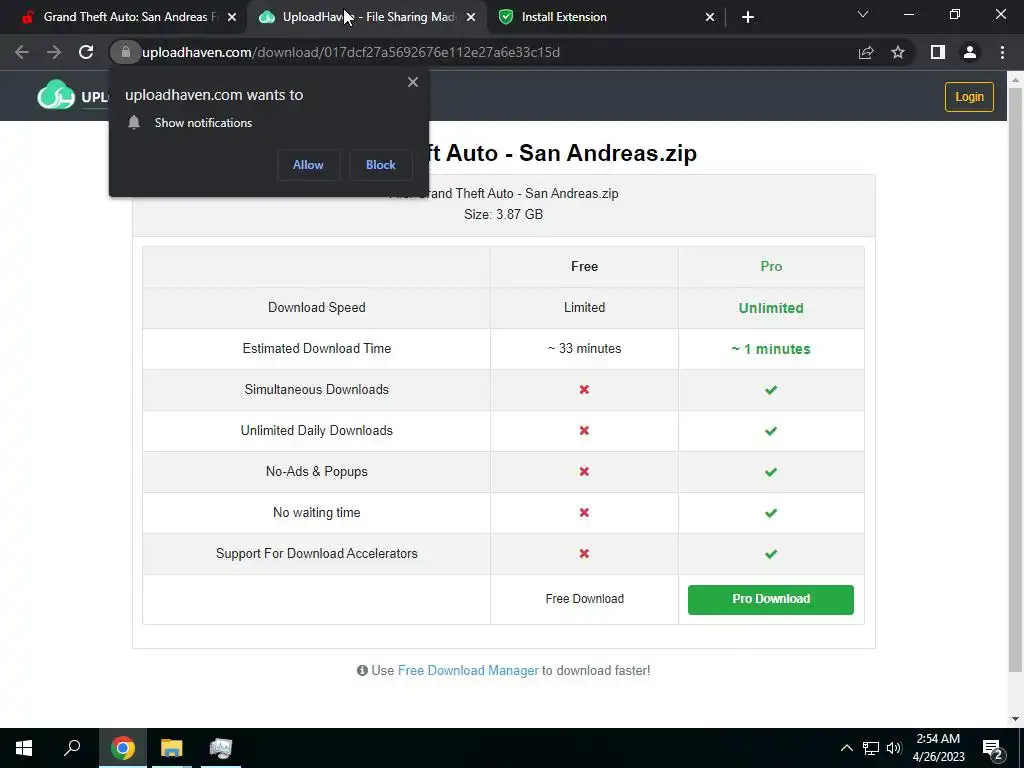Click red X for Simultaneous Downloads
Image resolution: width=1024 pixels, height=768 pixels.
pos(584,389)
